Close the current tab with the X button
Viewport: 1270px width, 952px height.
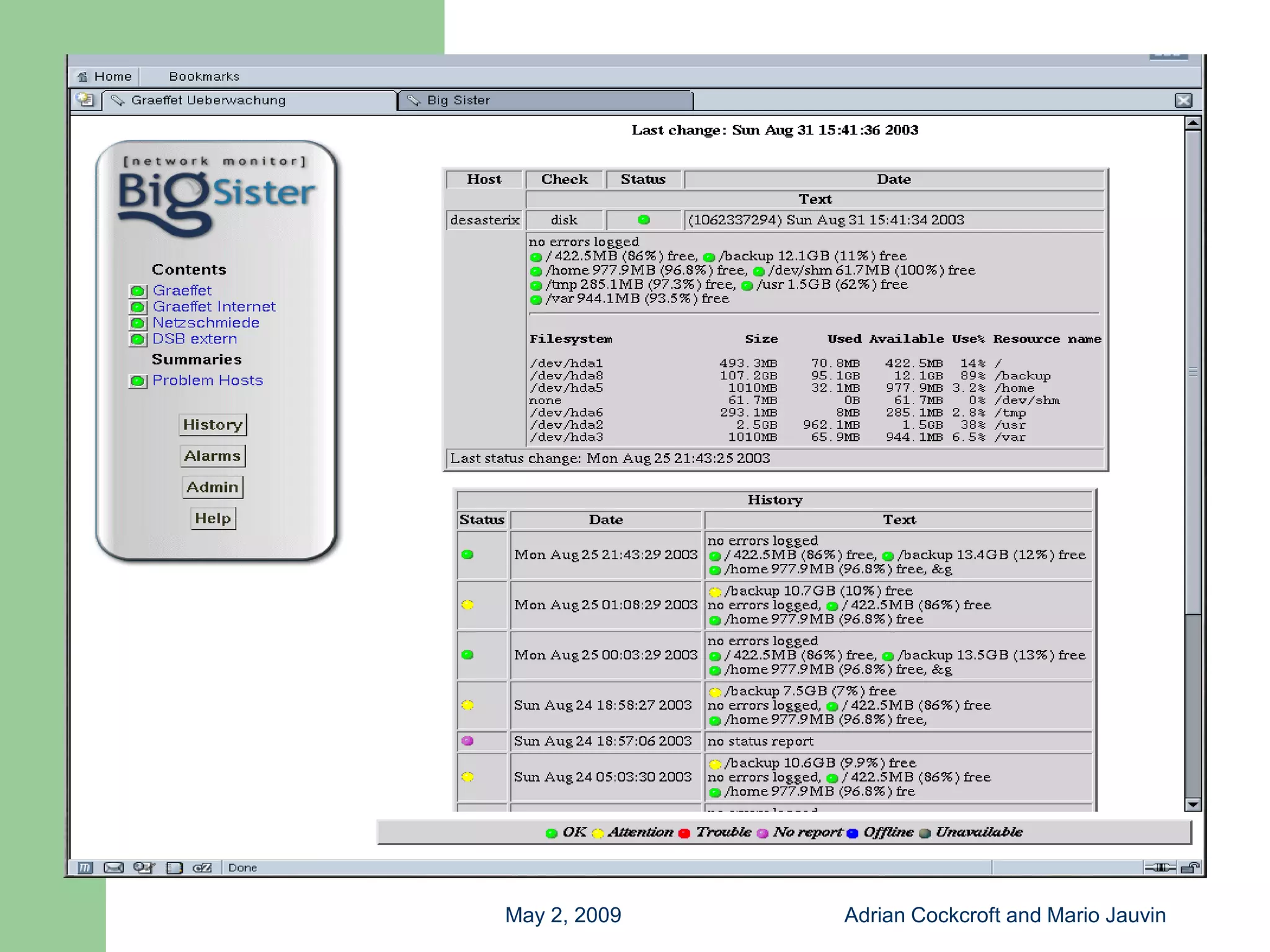[1183, 100]
